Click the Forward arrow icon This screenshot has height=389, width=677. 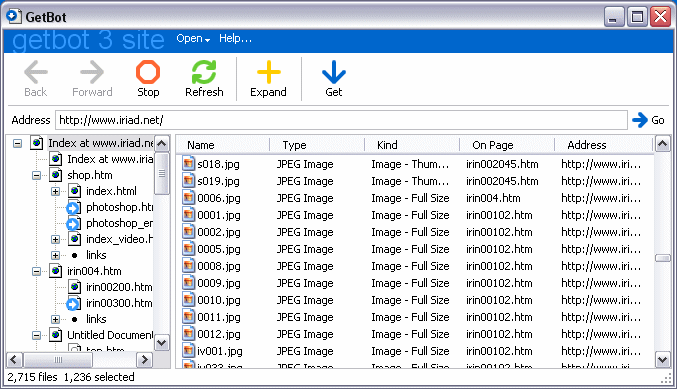(92, 72)
